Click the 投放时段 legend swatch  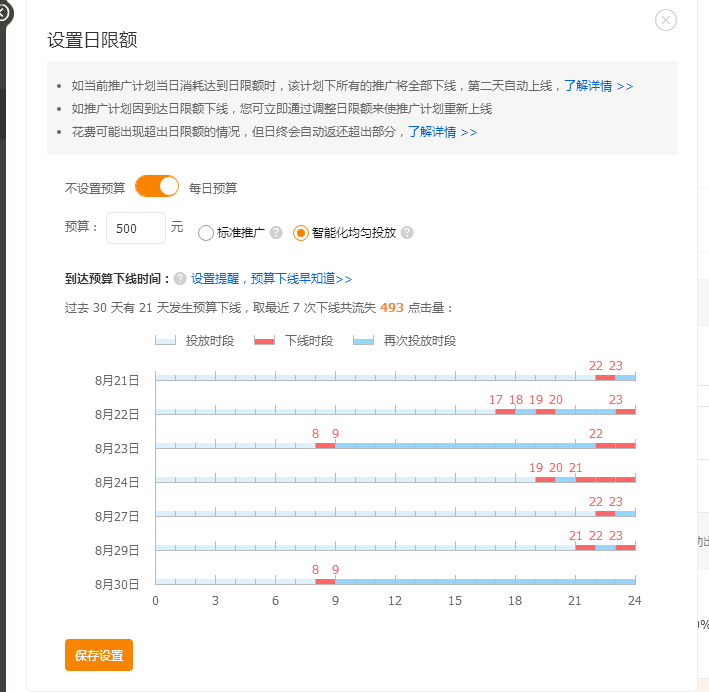165,341
